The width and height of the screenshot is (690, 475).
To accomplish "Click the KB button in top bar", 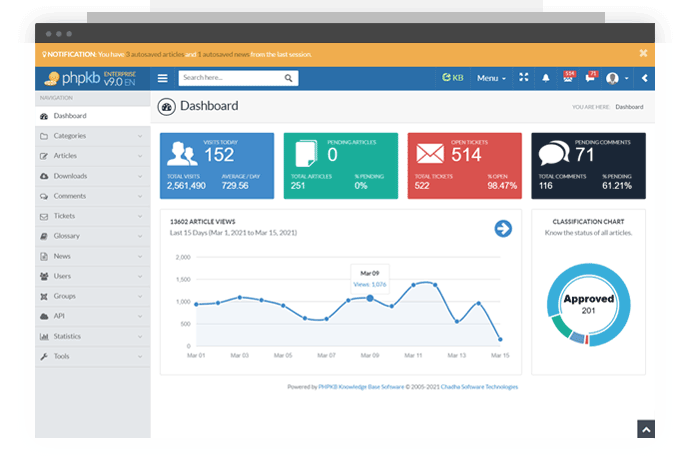I will click(453, 78).
